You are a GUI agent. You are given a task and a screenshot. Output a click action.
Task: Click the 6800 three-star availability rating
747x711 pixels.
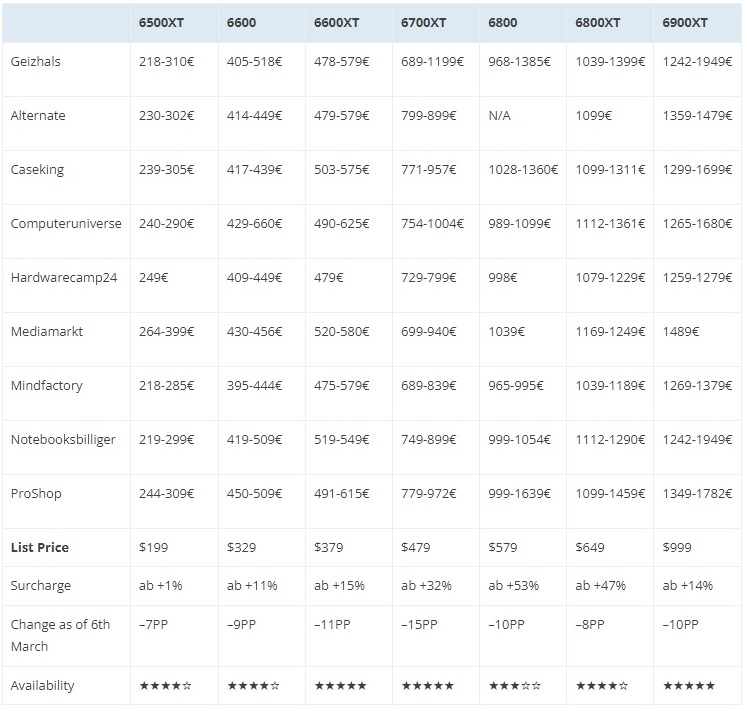coord(514,686)
